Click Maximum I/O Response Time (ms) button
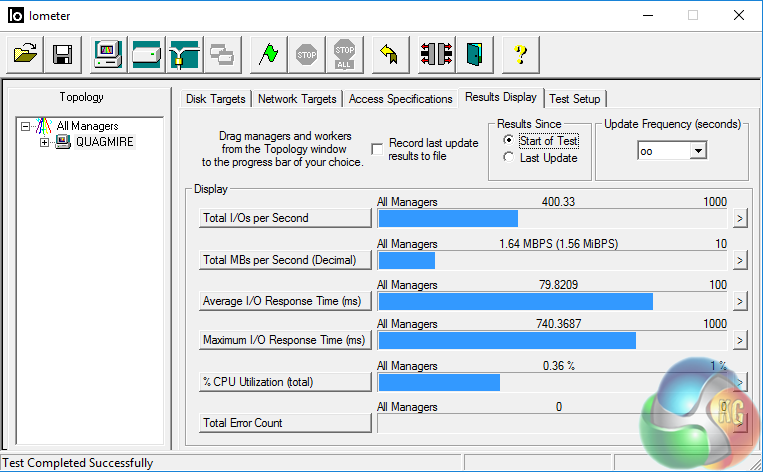The height and width of the screenshot is (472, 763). 285,340
